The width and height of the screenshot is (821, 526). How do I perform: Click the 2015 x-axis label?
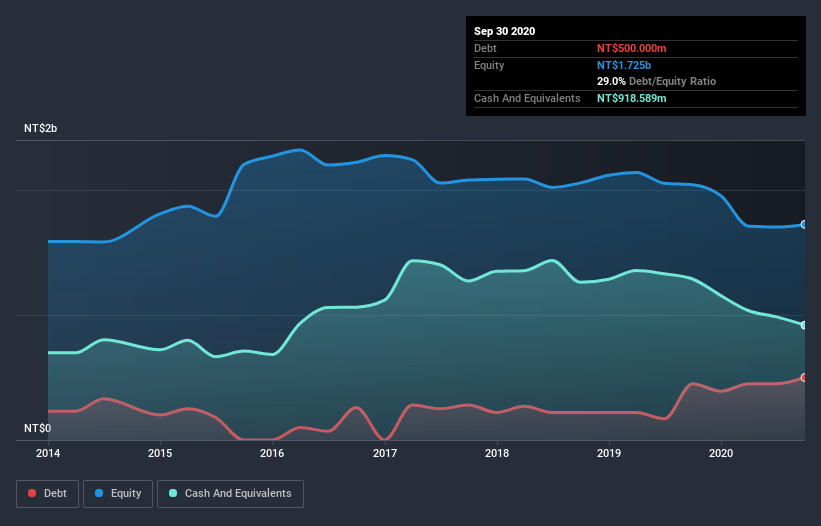(160, 453)
